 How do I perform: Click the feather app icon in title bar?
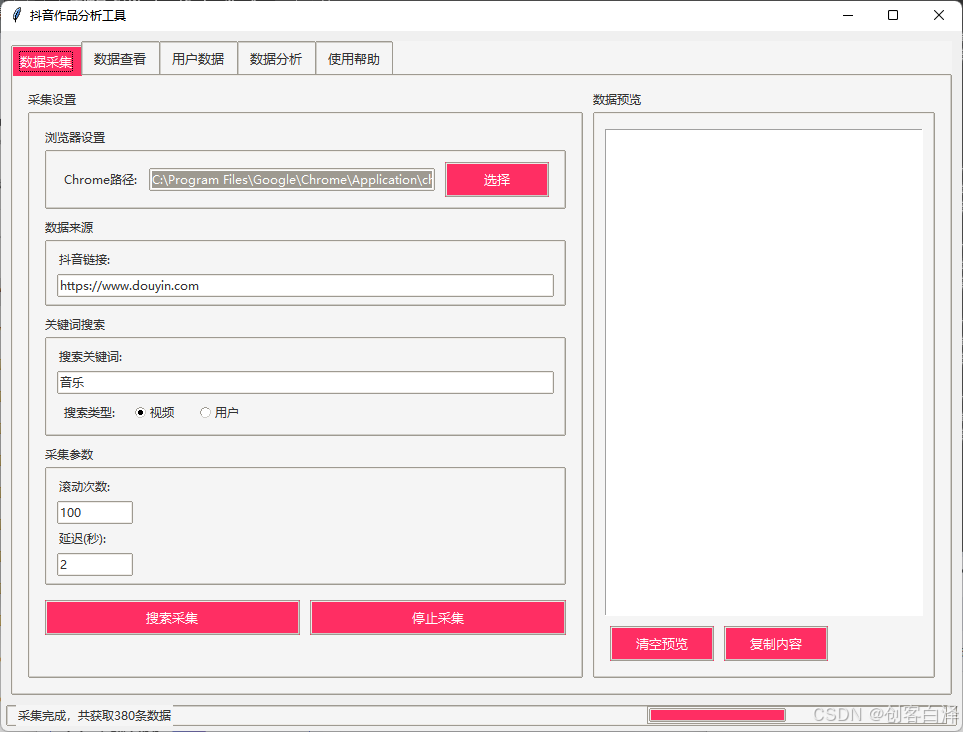17,15
